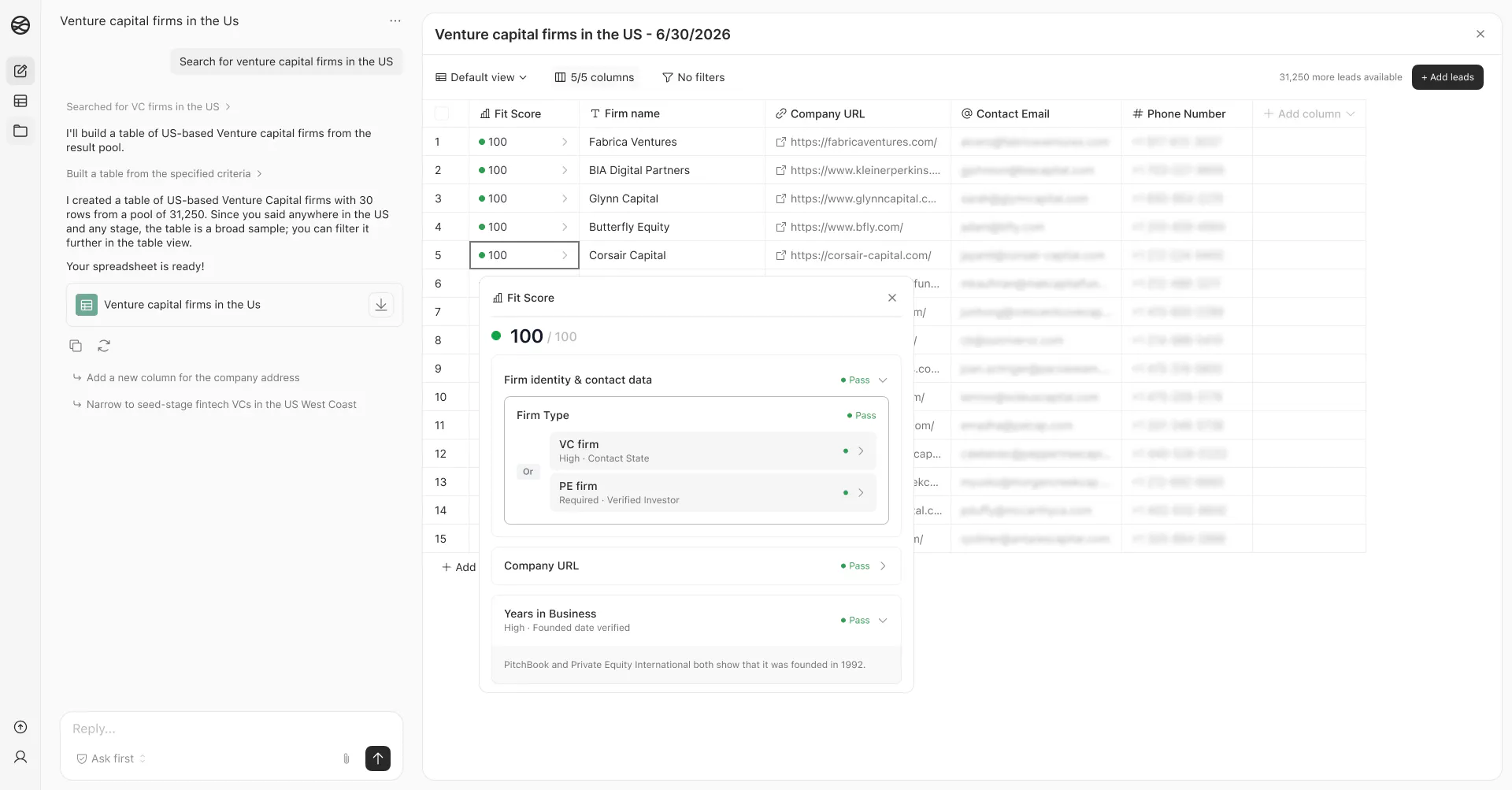The image size is (1512, 790).
Task: Expand Fit Score for Butterfly Equity
Action: click(x=565, y=227)
